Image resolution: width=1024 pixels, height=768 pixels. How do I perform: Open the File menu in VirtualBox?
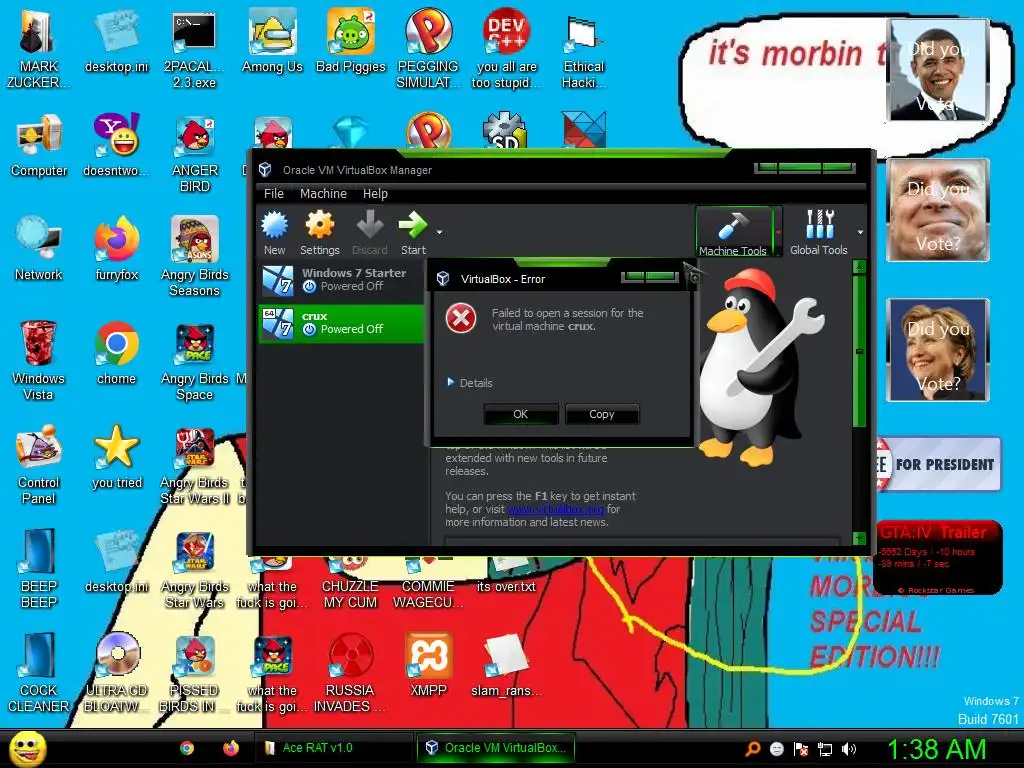tap(274, 194)
